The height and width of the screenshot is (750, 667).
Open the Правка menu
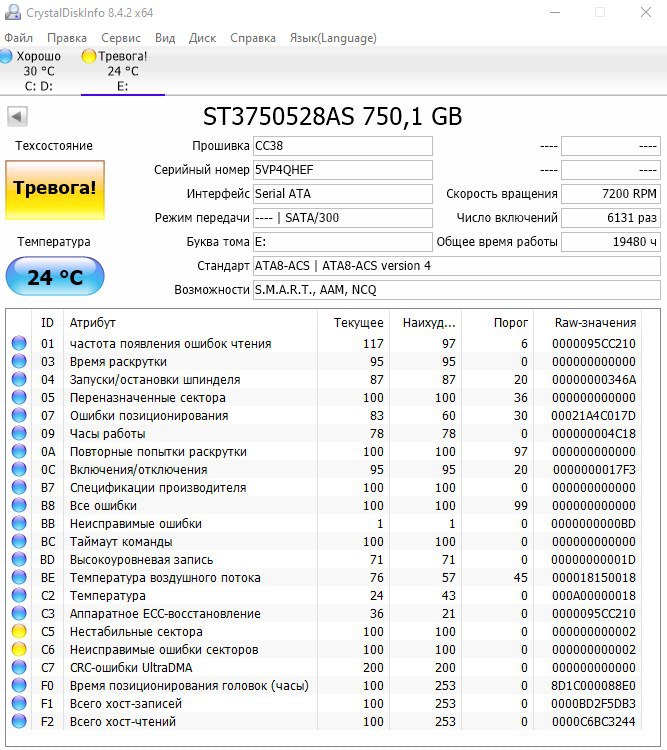pos(67,38)
